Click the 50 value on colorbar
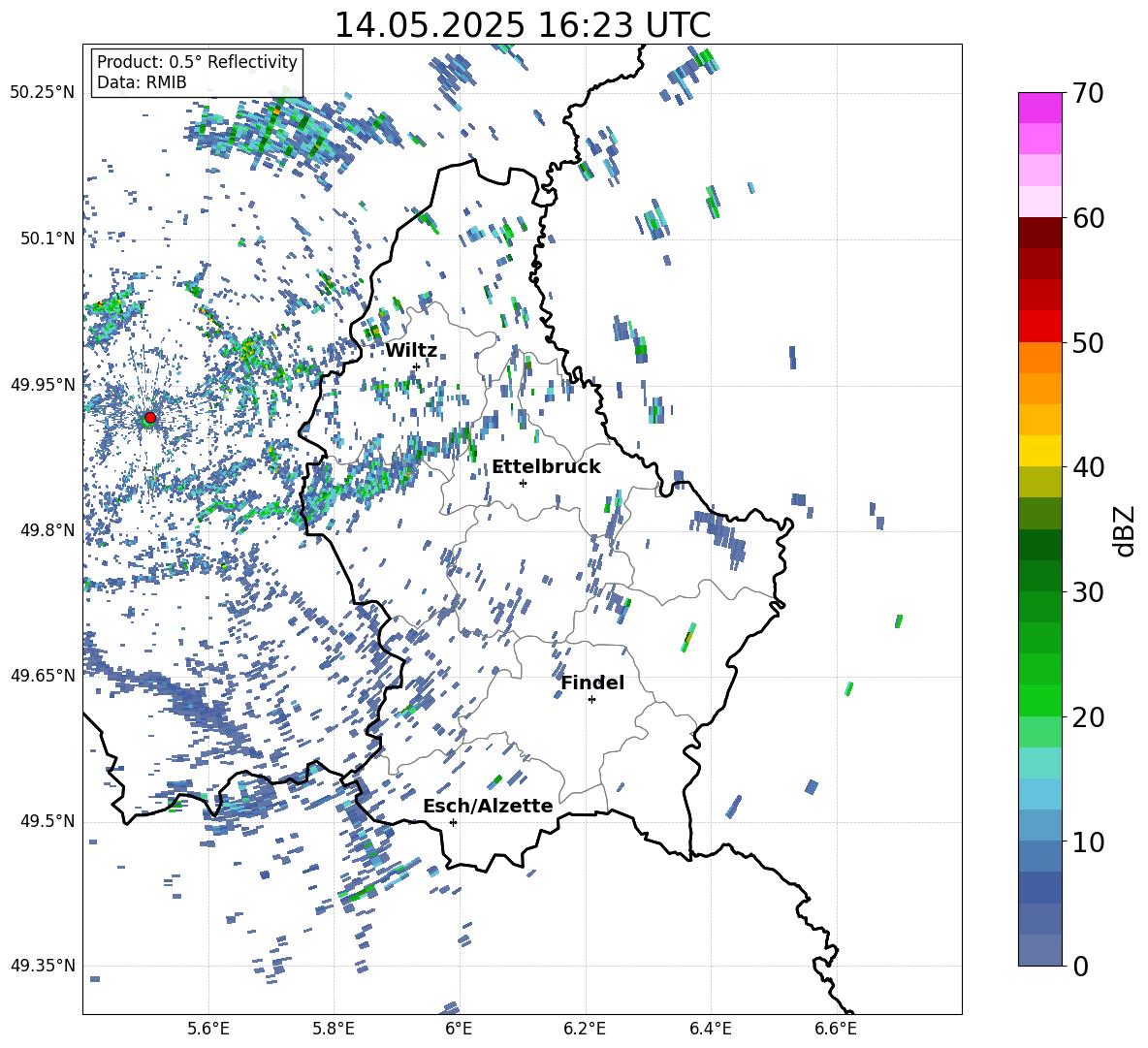The width and height of the screenshot is (1148, 1048). [1087, 343]
